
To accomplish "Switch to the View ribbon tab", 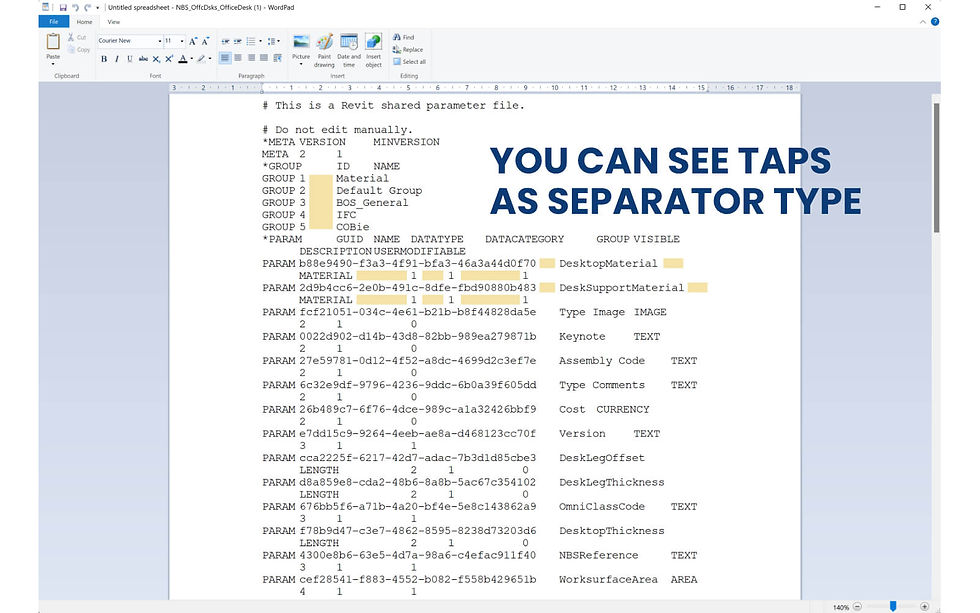I will coord(114,22).
